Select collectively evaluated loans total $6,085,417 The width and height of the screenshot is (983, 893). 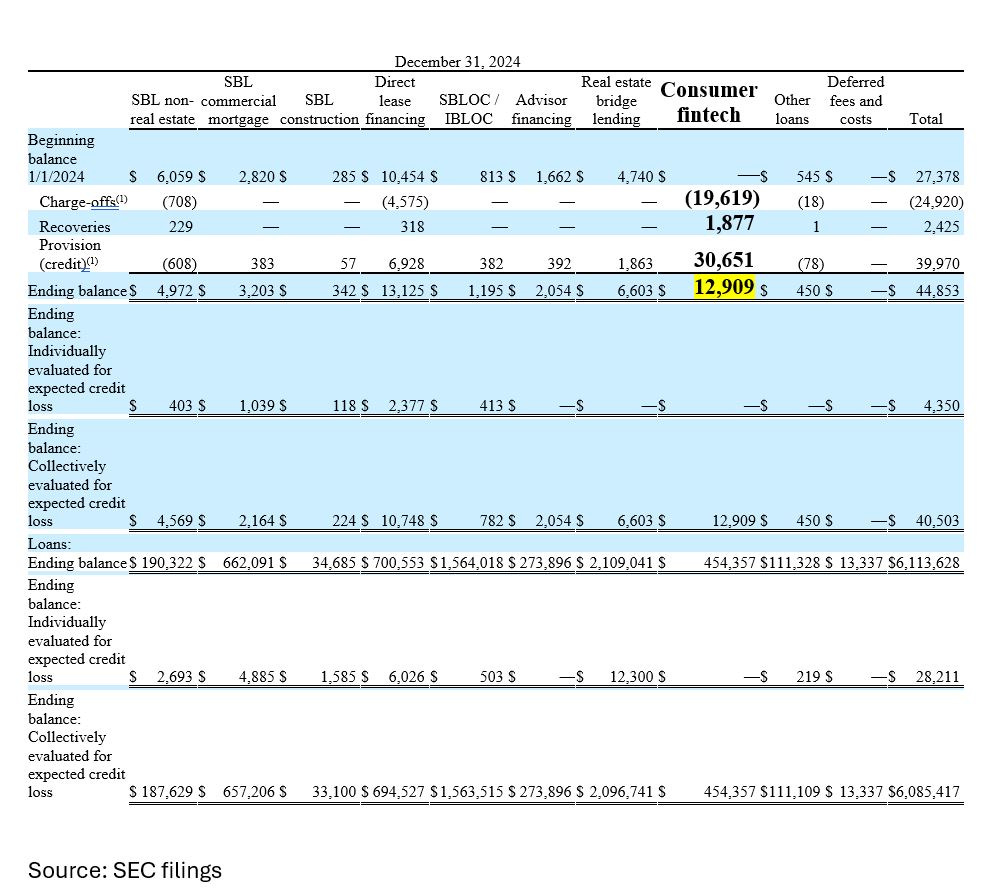click(924, 792)
